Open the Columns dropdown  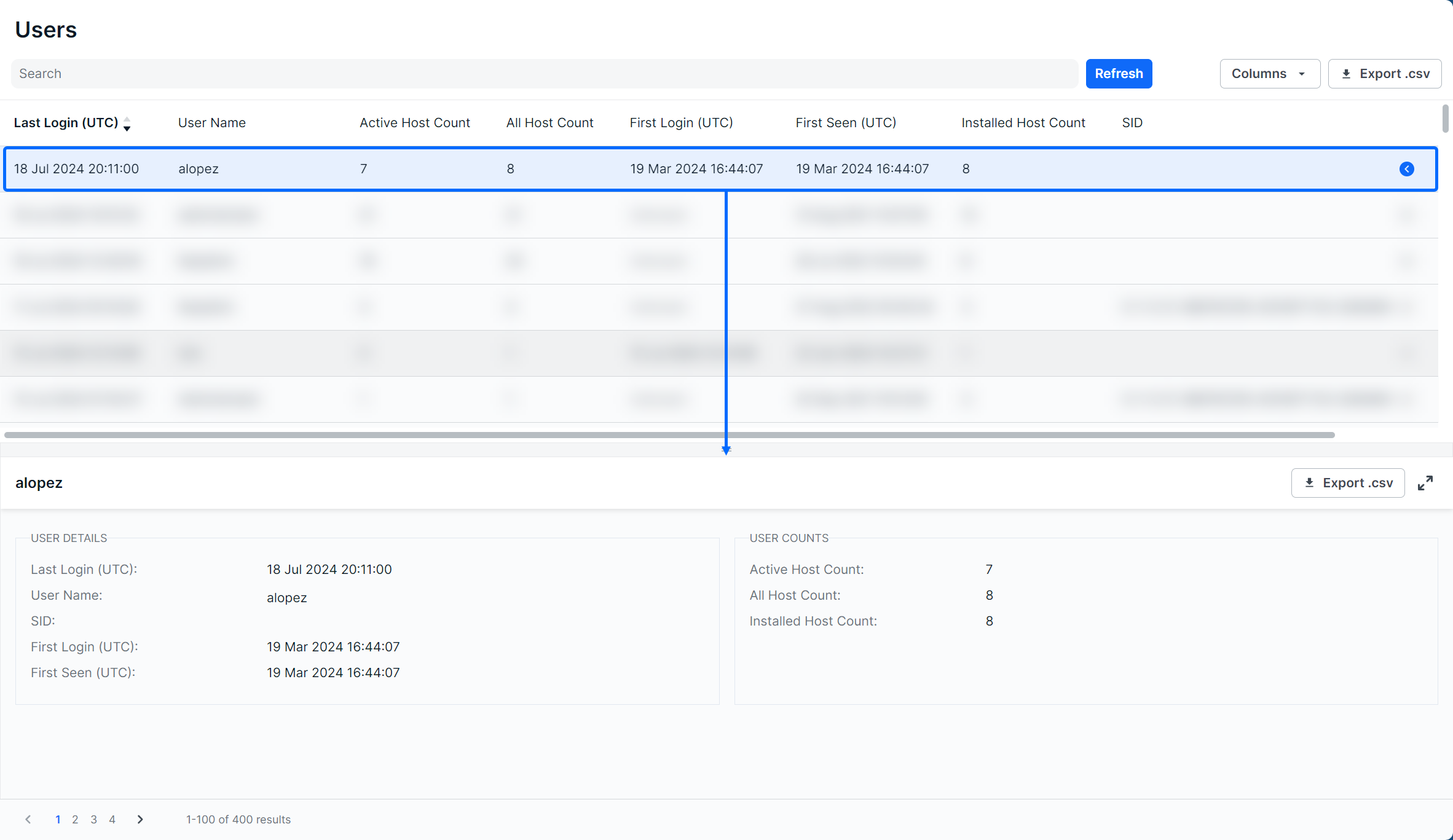coord(1269,74)
